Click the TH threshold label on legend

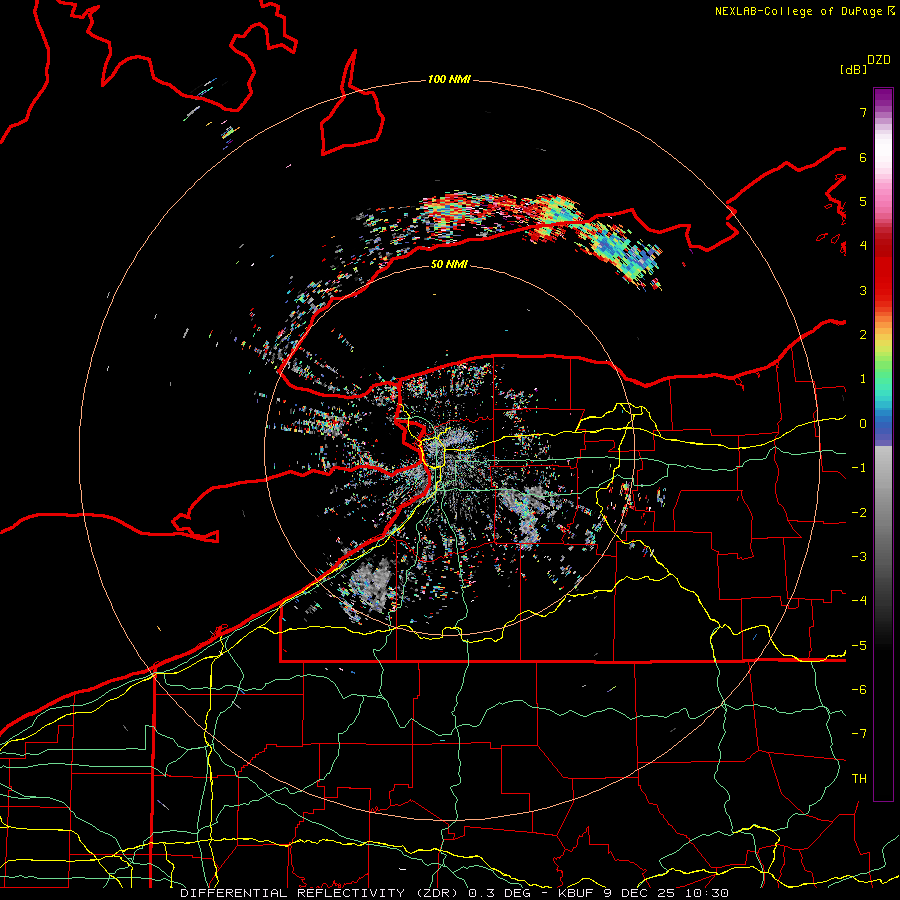click(859, 779)
